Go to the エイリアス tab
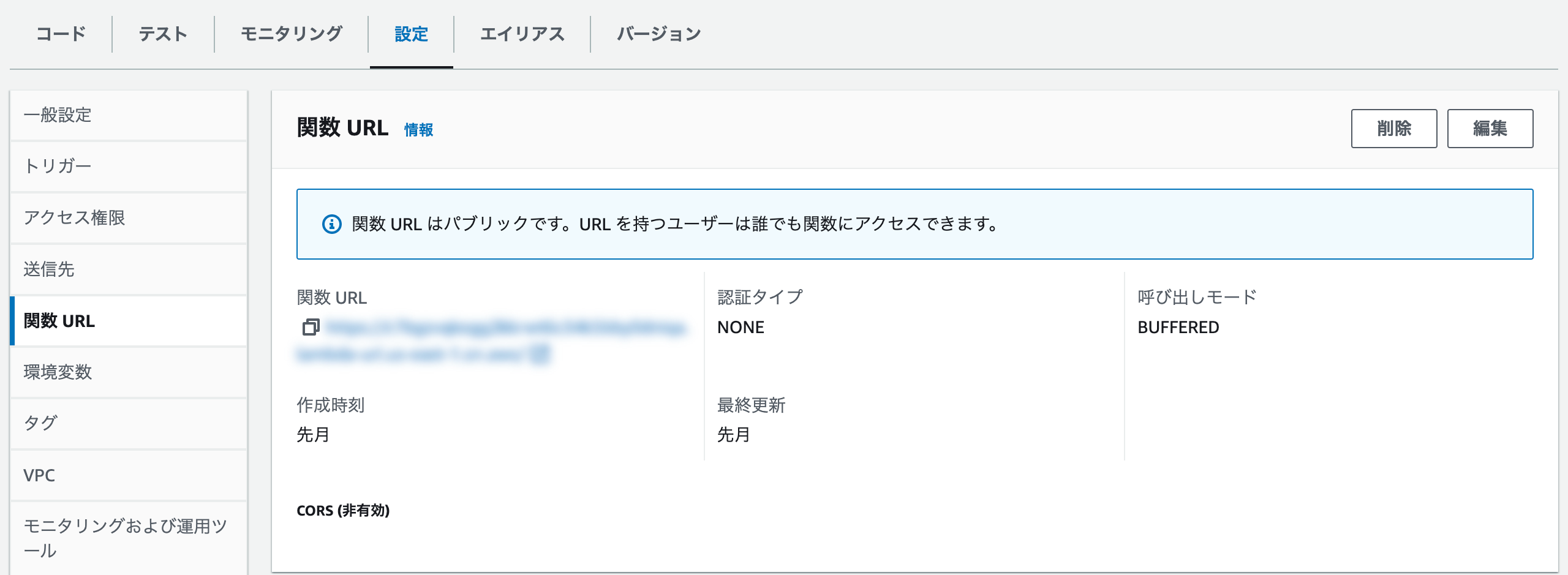This screenshot has width=1568, height=575. [522, 34]
